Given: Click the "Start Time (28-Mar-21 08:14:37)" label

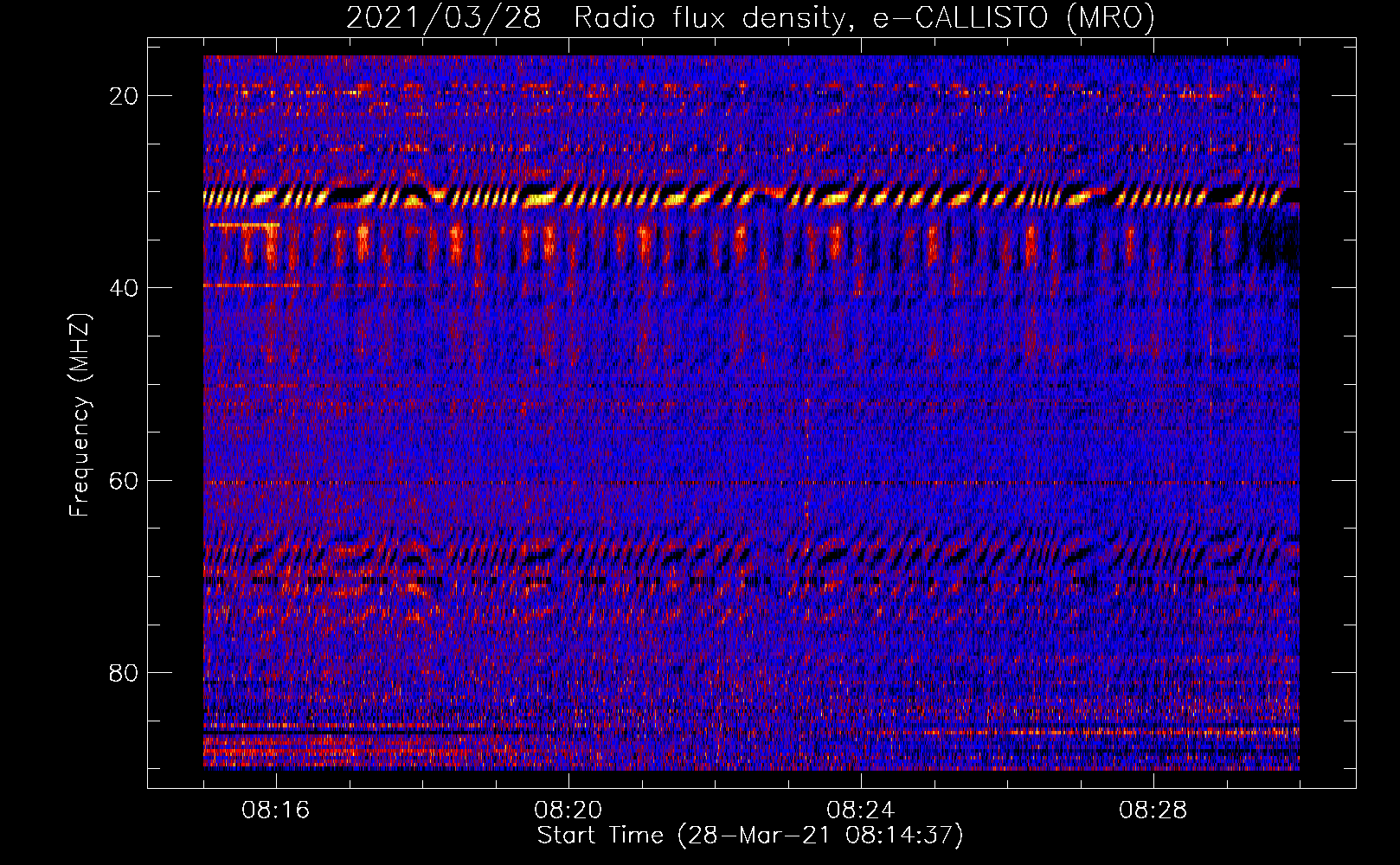Looking at the screenshot, I should (x=750, y=836).
